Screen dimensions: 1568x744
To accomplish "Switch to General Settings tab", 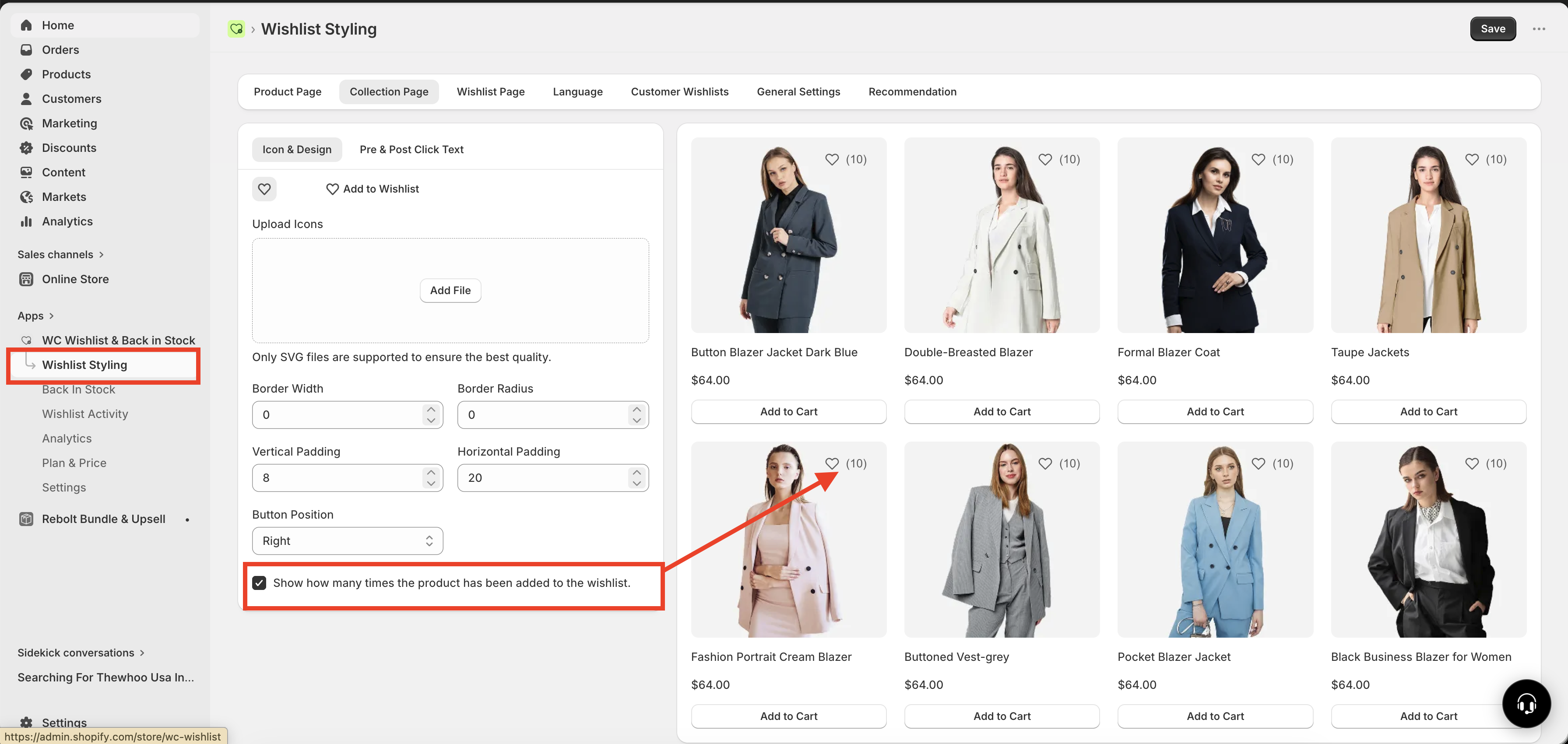I will 798,92.
